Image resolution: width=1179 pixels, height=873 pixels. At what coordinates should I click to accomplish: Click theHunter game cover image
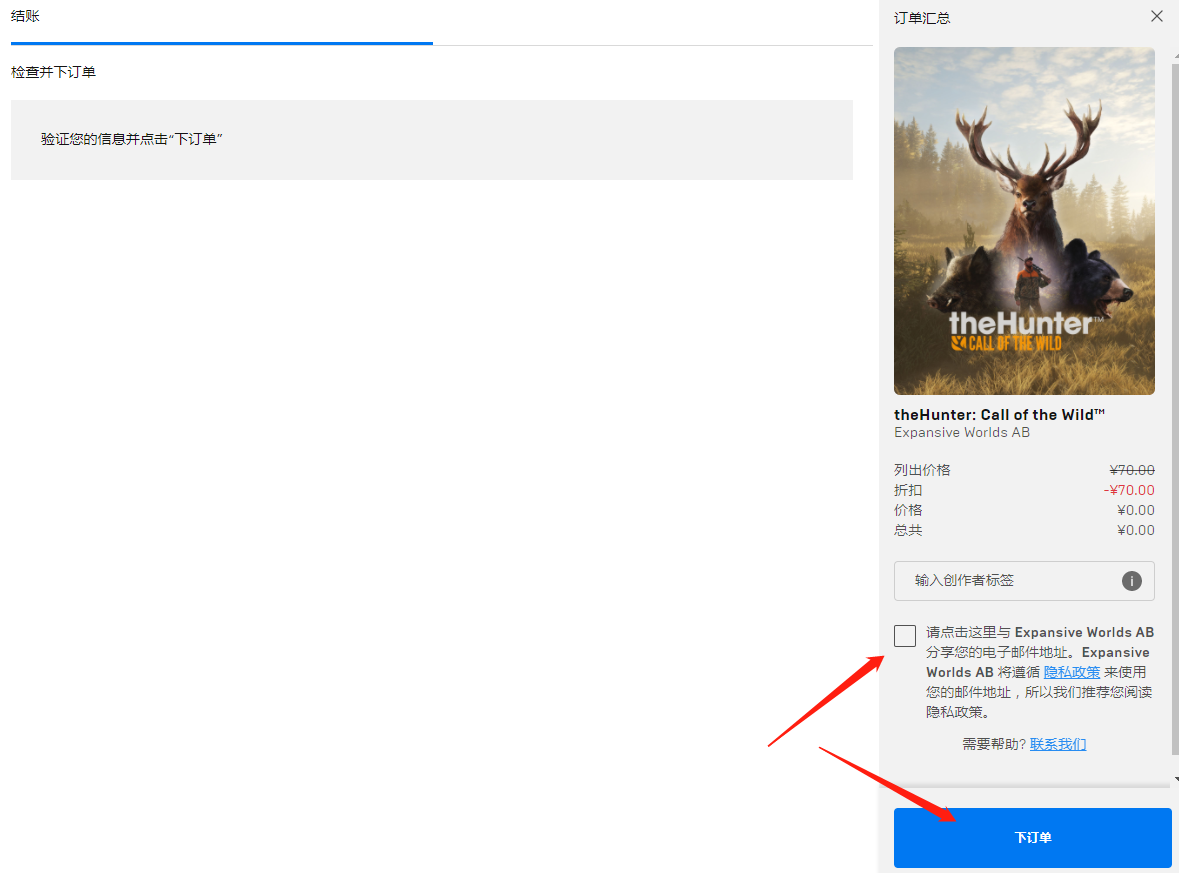[x=1024, y=221]
